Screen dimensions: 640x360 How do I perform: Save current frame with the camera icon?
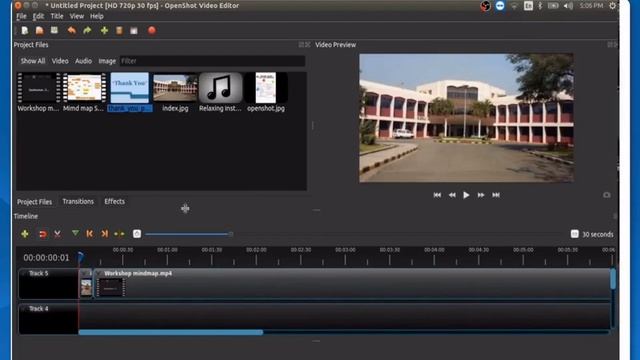click(x=607, y=195)
